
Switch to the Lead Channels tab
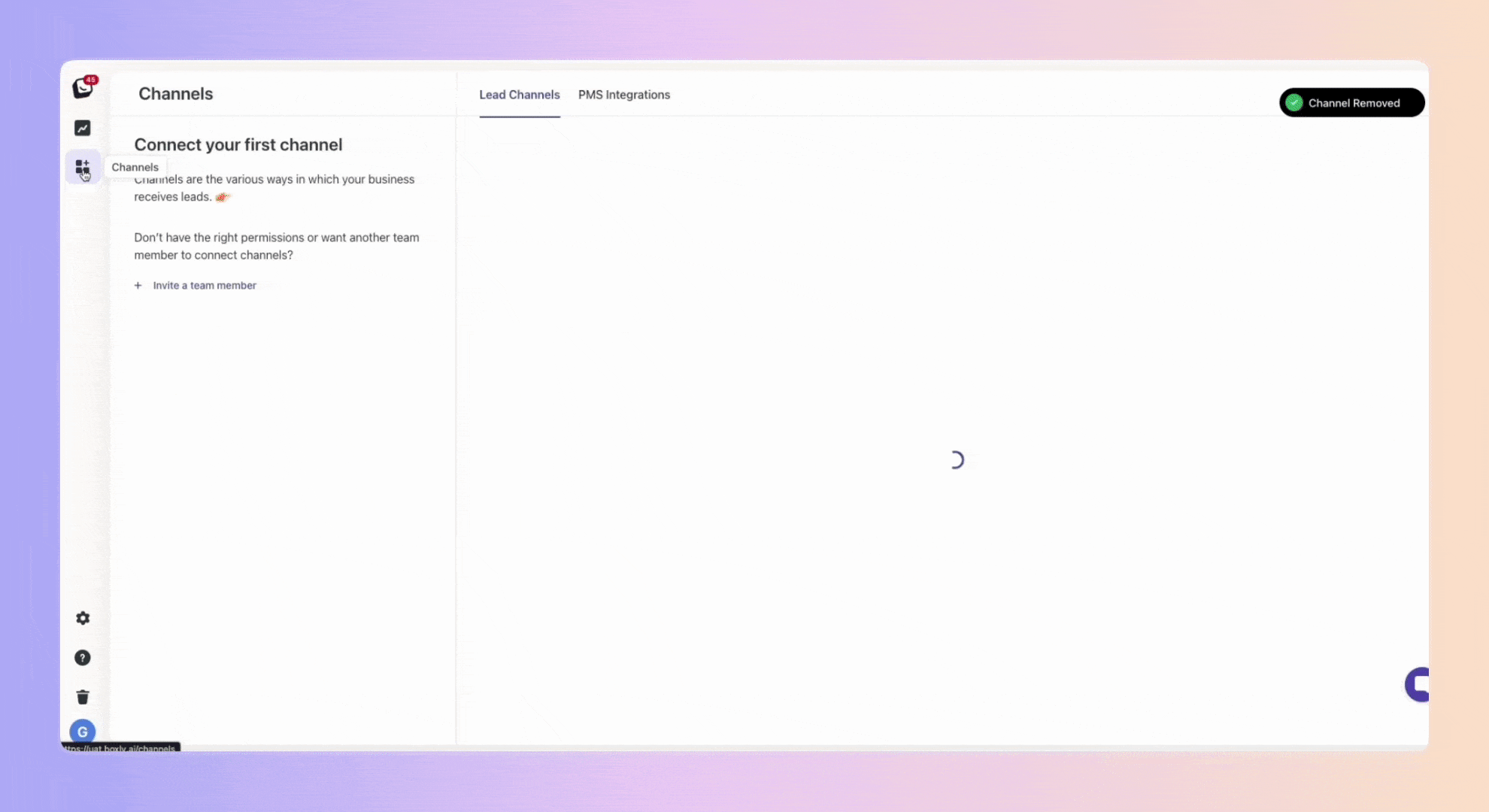coord(519,95)
